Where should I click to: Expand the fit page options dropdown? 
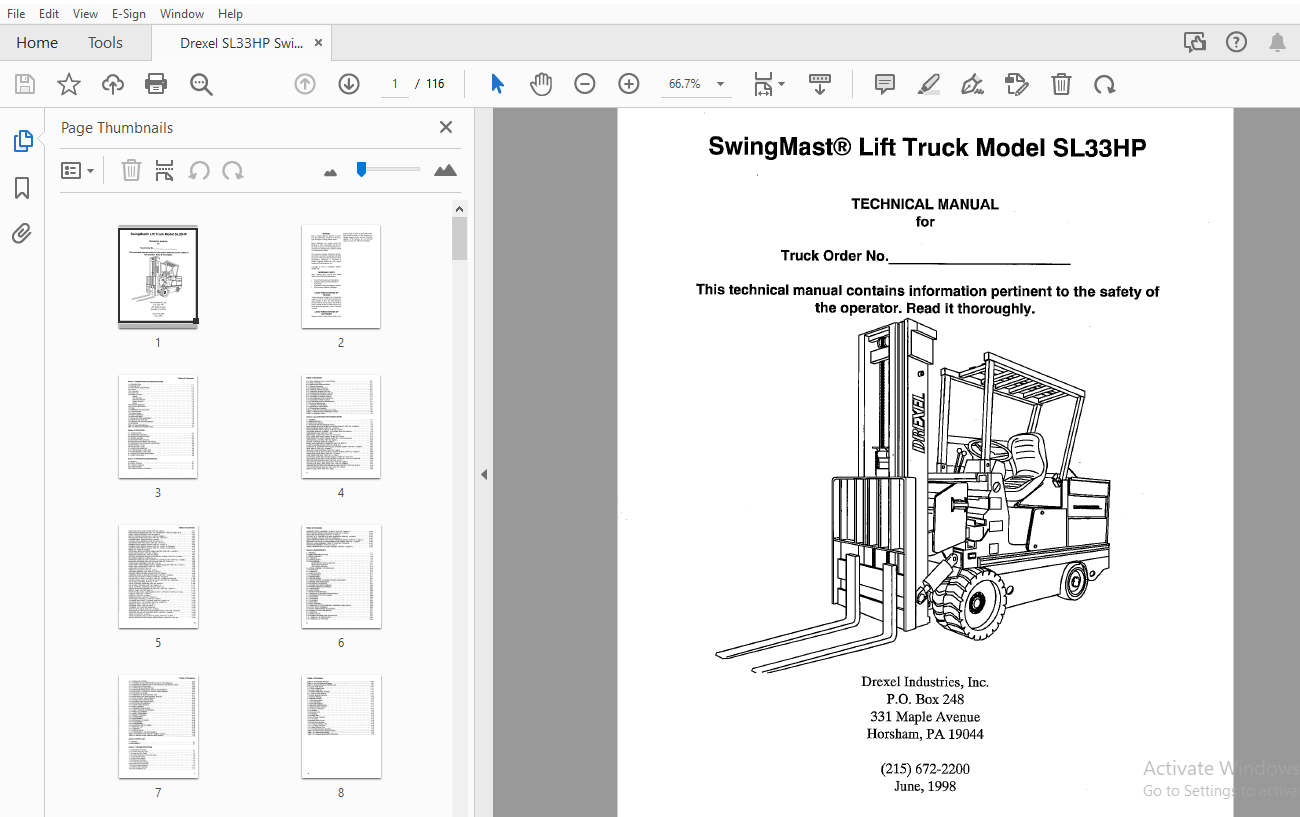[x=769, y=84]
